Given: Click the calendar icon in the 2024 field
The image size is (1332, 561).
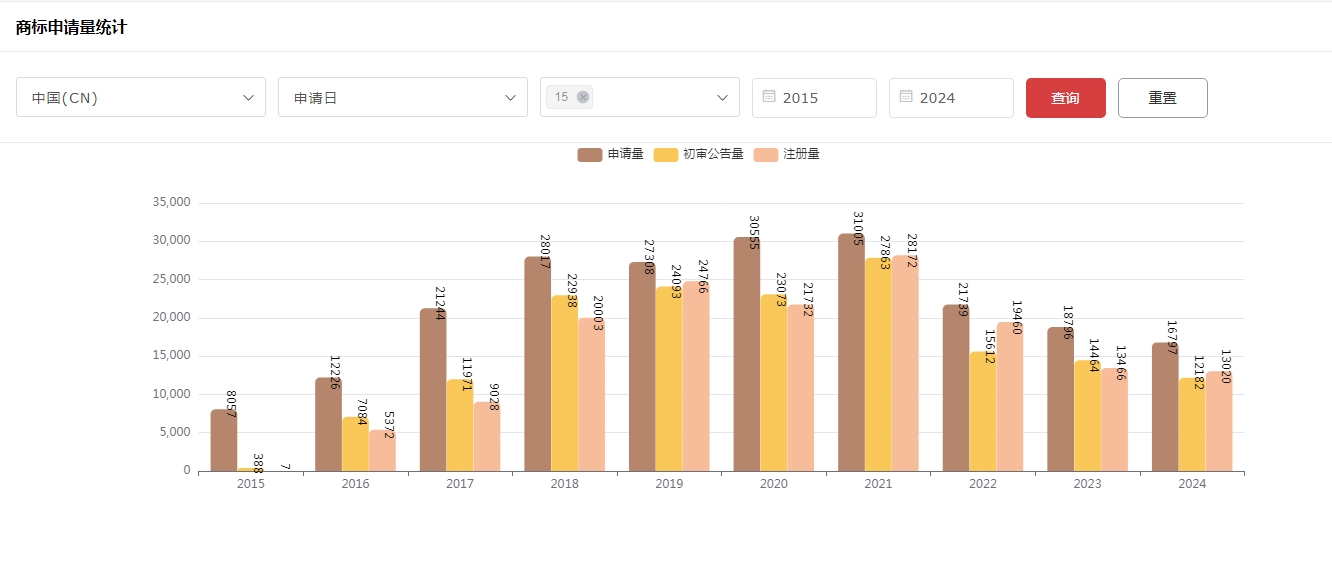Looking at the screenshot, I should (906, 96).
